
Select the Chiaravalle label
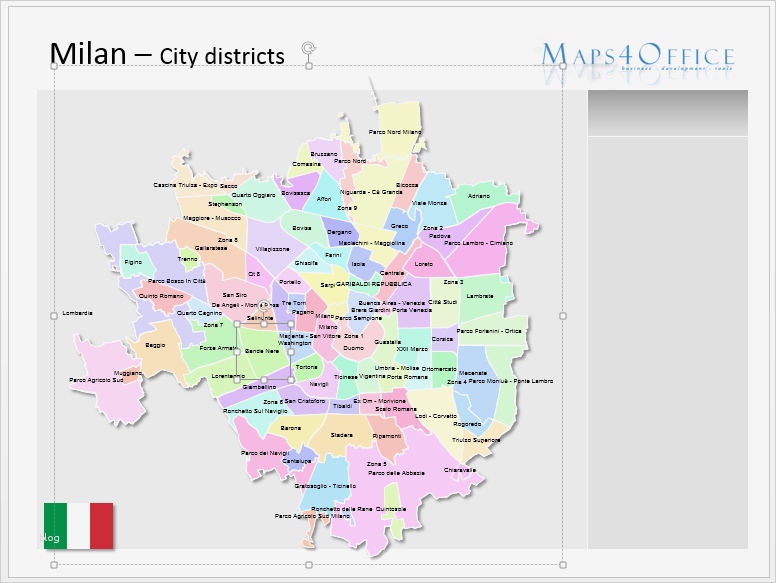pos(460,470)
